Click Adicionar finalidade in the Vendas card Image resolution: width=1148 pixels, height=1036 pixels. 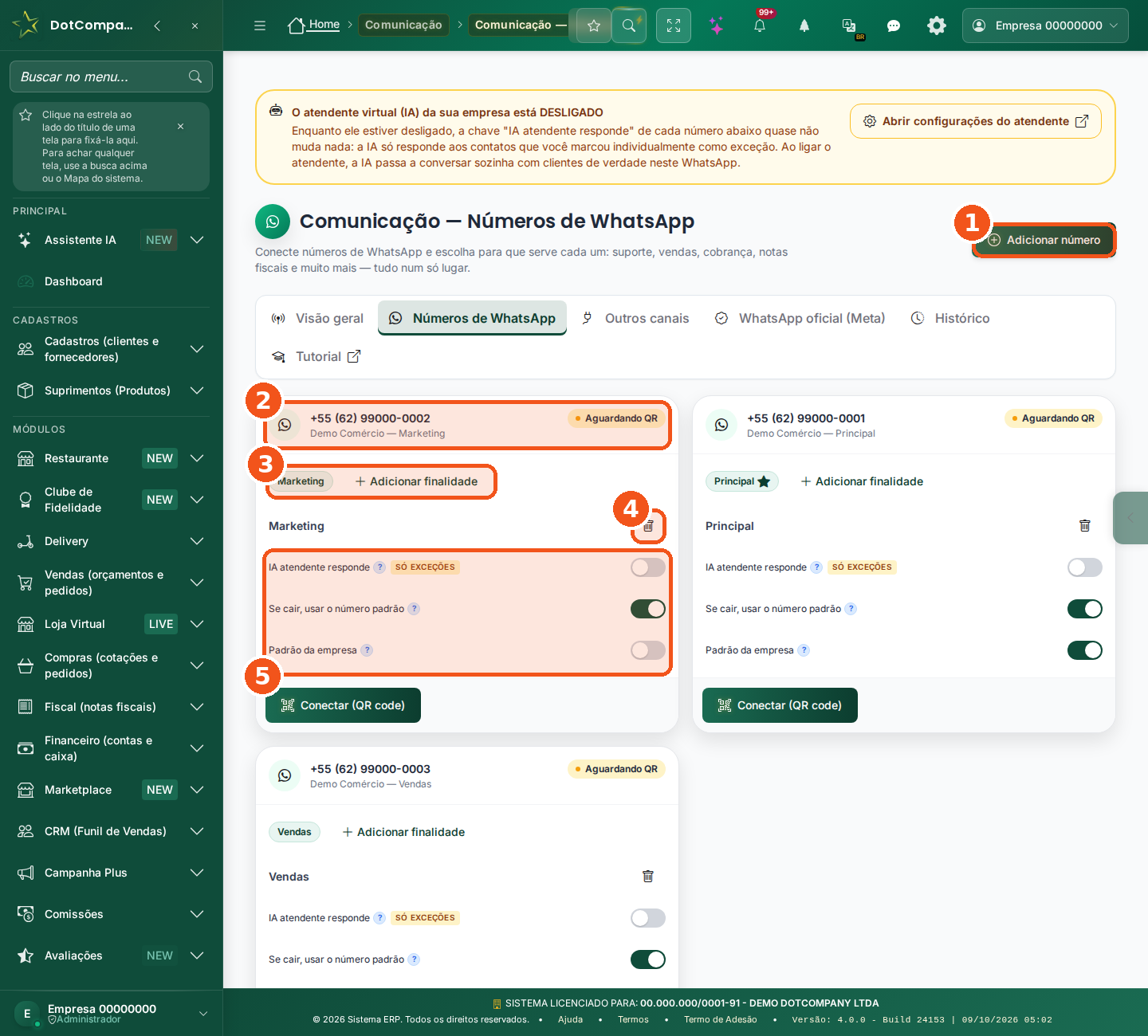(x=403, y=832)
